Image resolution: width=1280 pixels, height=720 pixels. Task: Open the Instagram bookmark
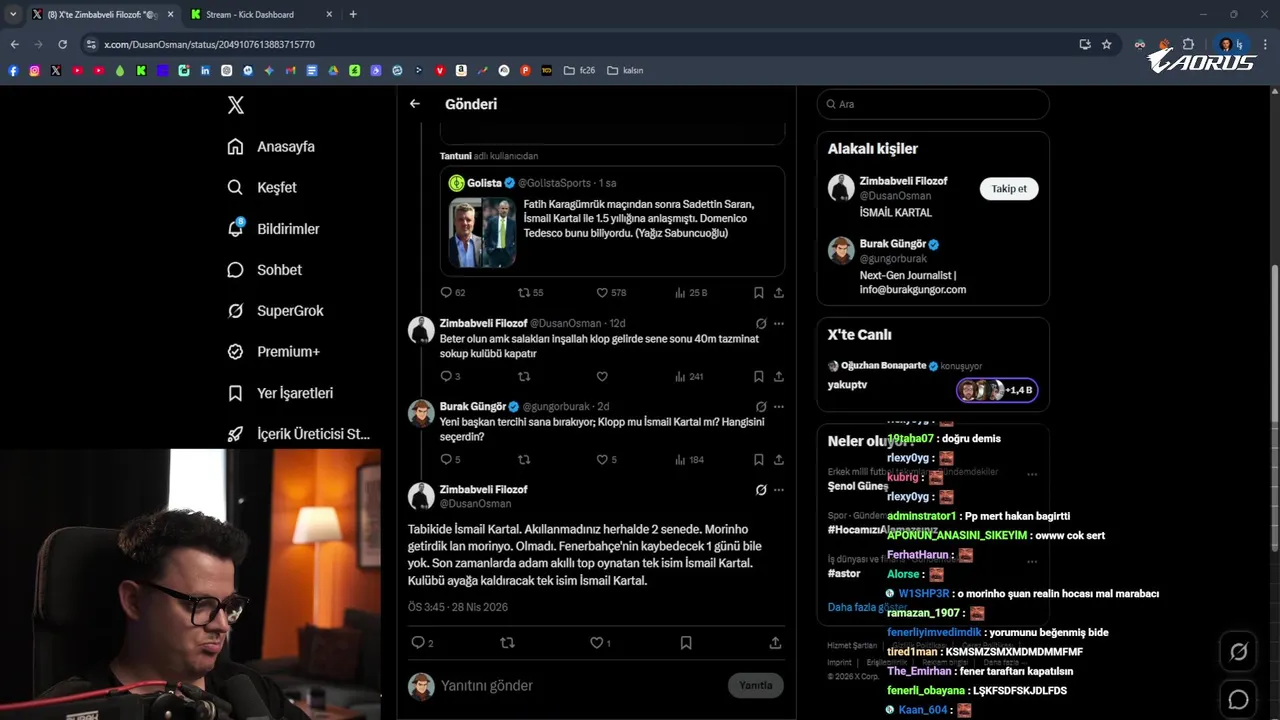34,71
